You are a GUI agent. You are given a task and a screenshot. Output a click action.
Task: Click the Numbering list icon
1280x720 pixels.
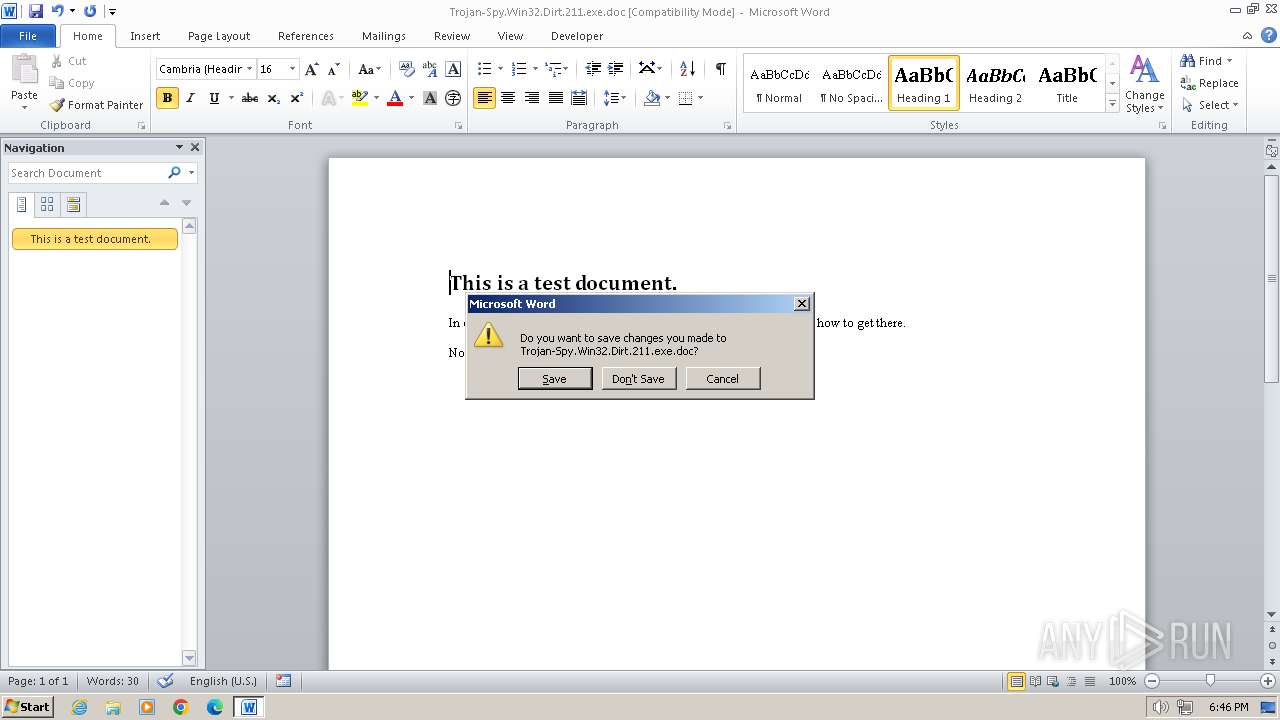tap(519, 69)
